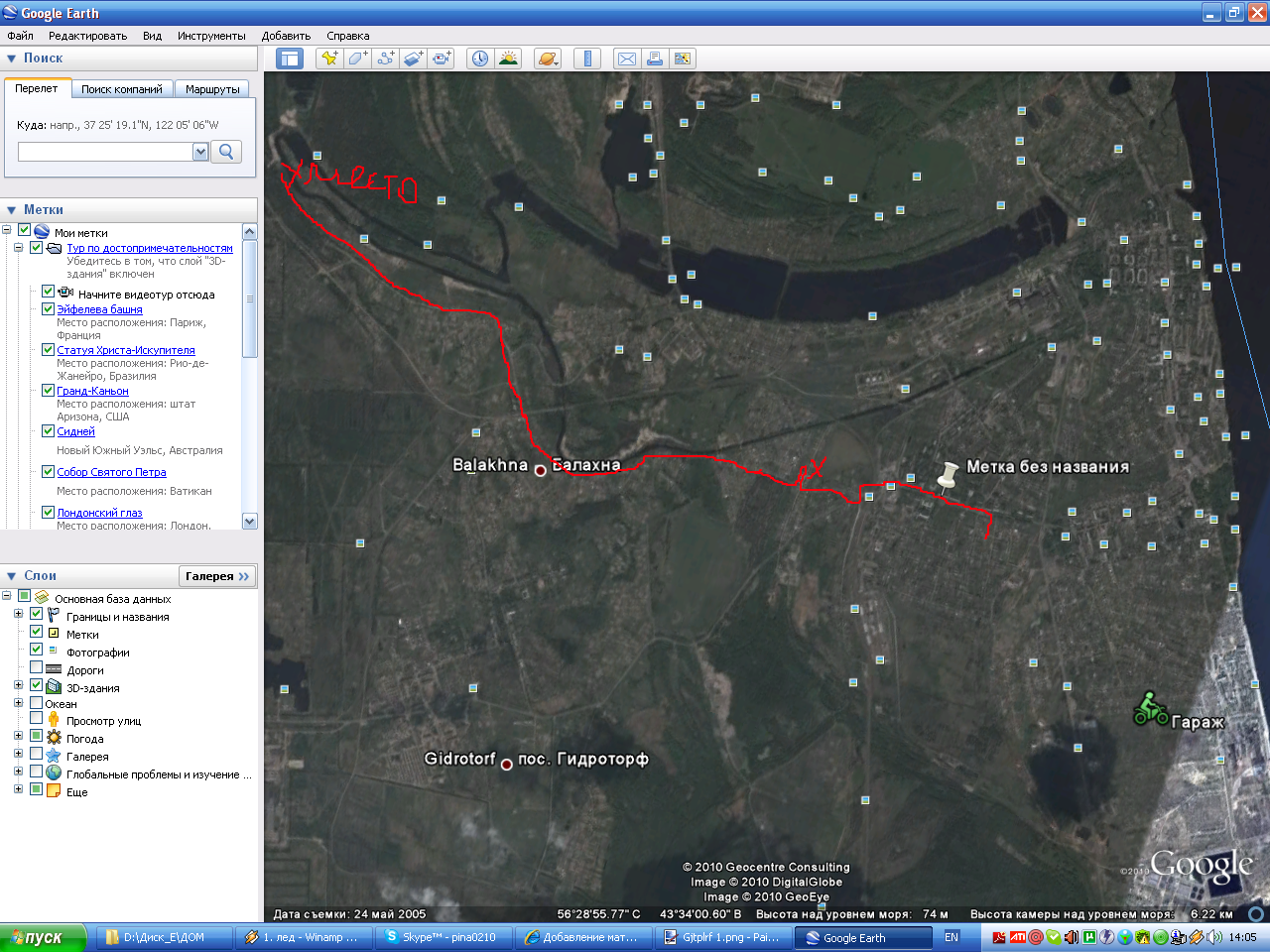Click Adobe Acrobat tray icon
This screenshot has height=952, width=1270.
(x=999, y=937)
